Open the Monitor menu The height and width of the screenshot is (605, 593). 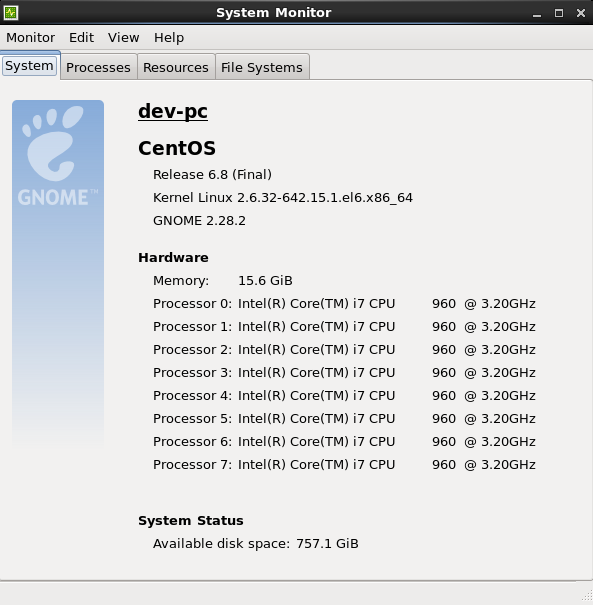tap(30, 38)
